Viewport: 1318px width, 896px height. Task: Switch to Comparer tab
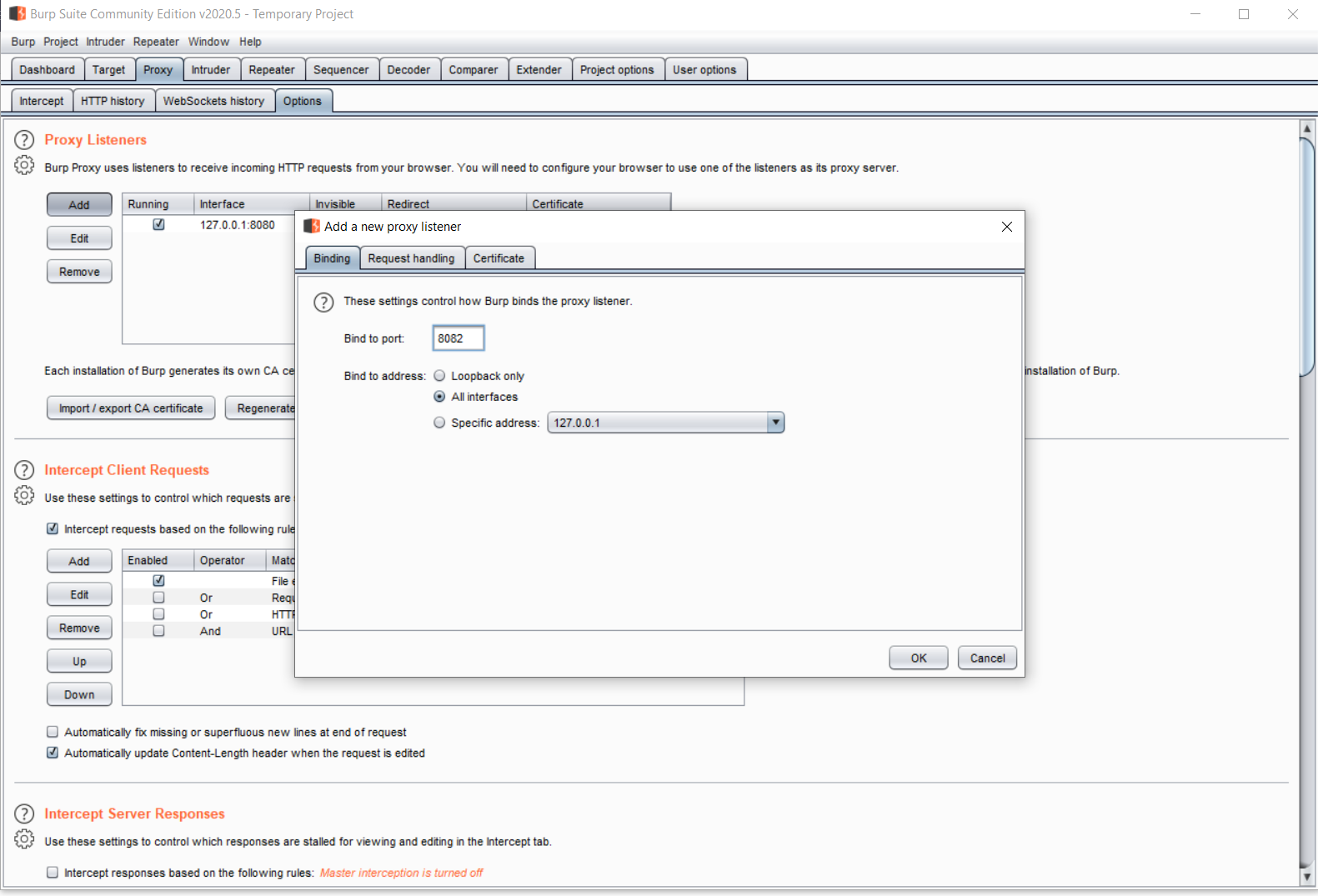tap(474, 70)
